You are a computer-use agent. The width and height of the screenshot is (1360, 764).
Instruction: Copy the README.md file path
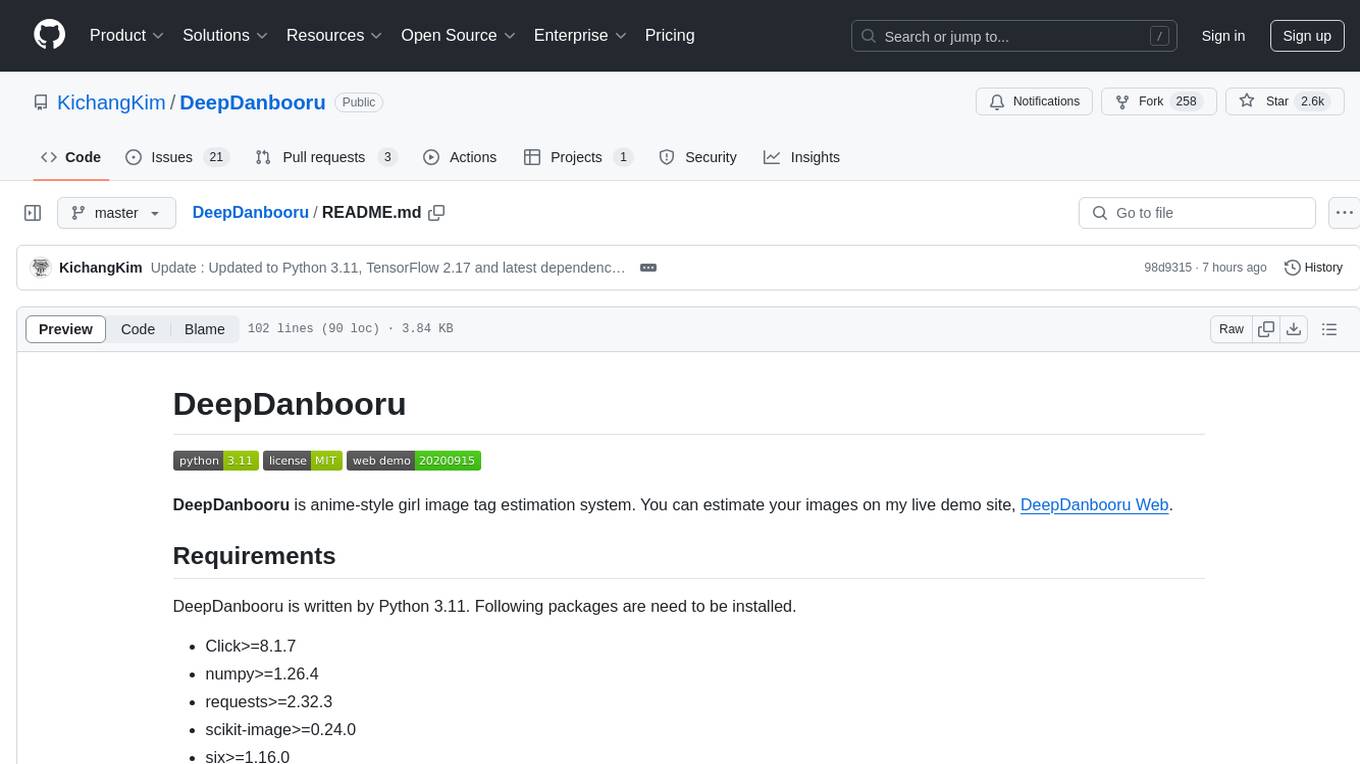click(436, 212)
